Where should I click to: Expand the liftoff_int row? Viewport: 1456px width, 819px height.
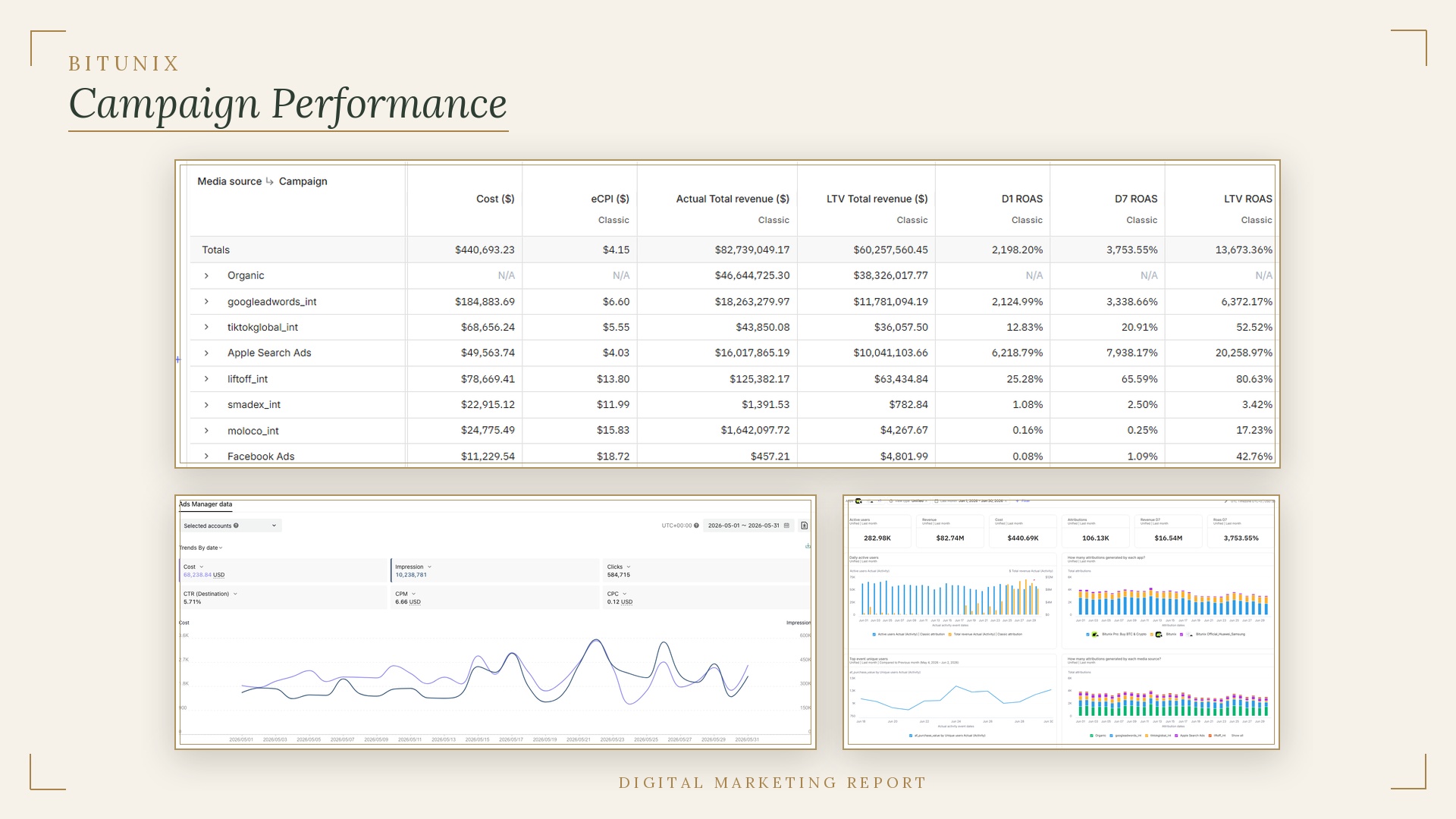[206, 379]
